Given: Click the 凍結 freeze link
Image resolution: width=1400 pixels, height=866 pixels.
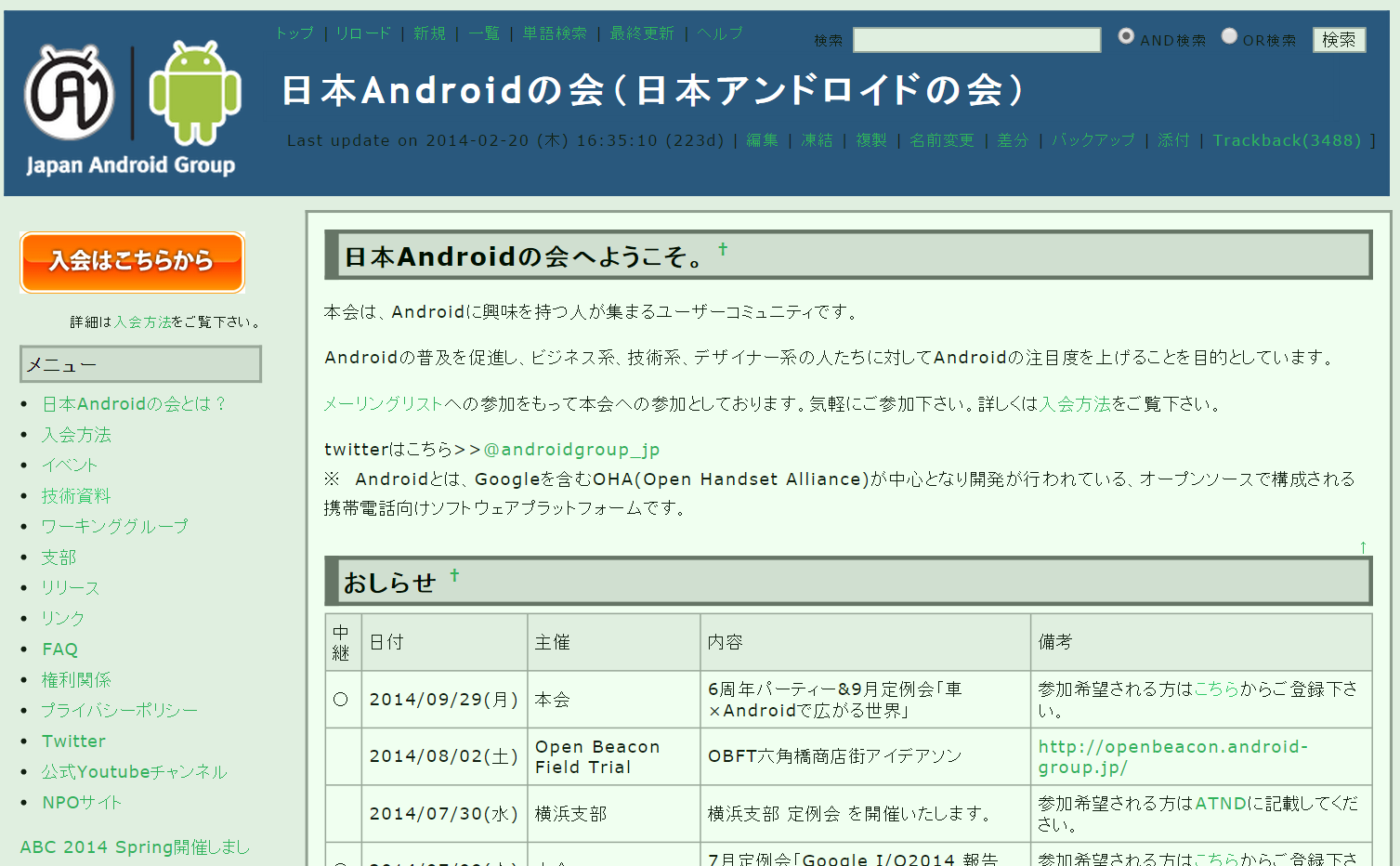Looking at the screenshot, I should [x=817, y=140].
